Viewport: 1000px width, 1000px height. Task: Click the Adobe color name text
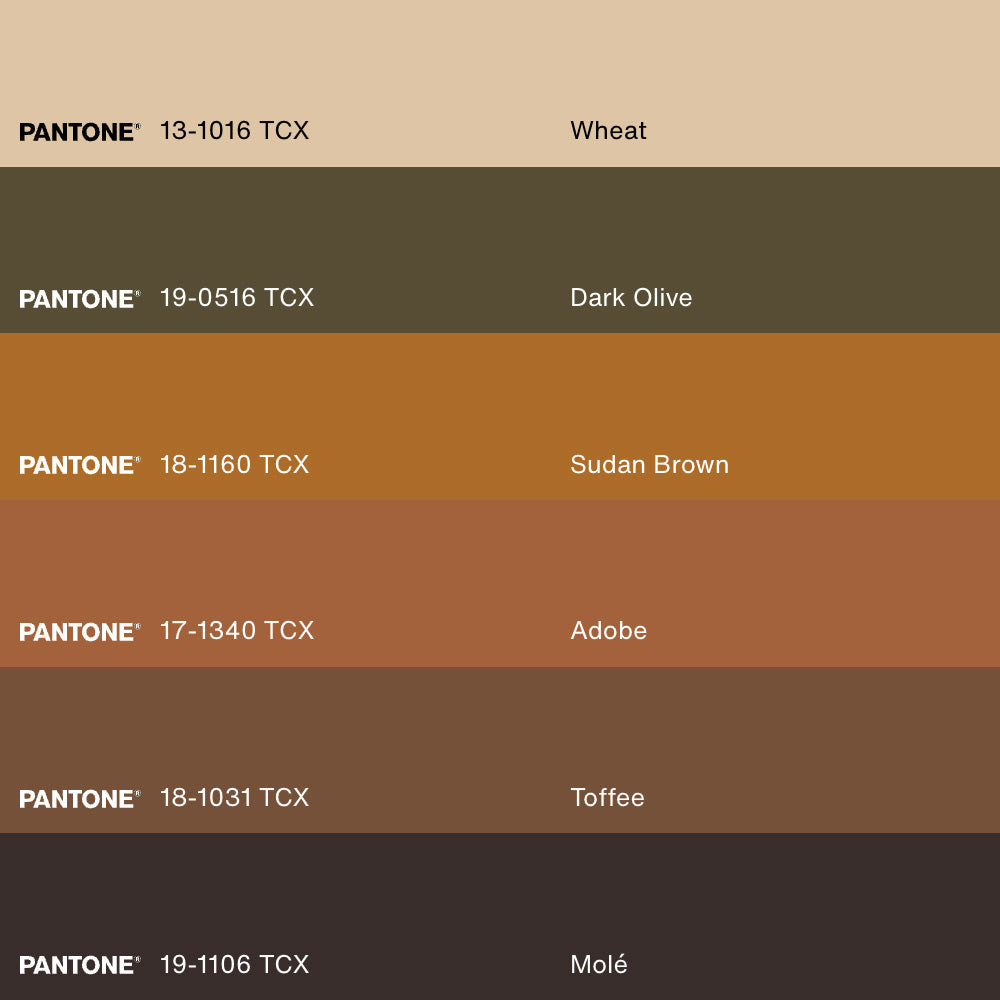(x=608, y=631)
